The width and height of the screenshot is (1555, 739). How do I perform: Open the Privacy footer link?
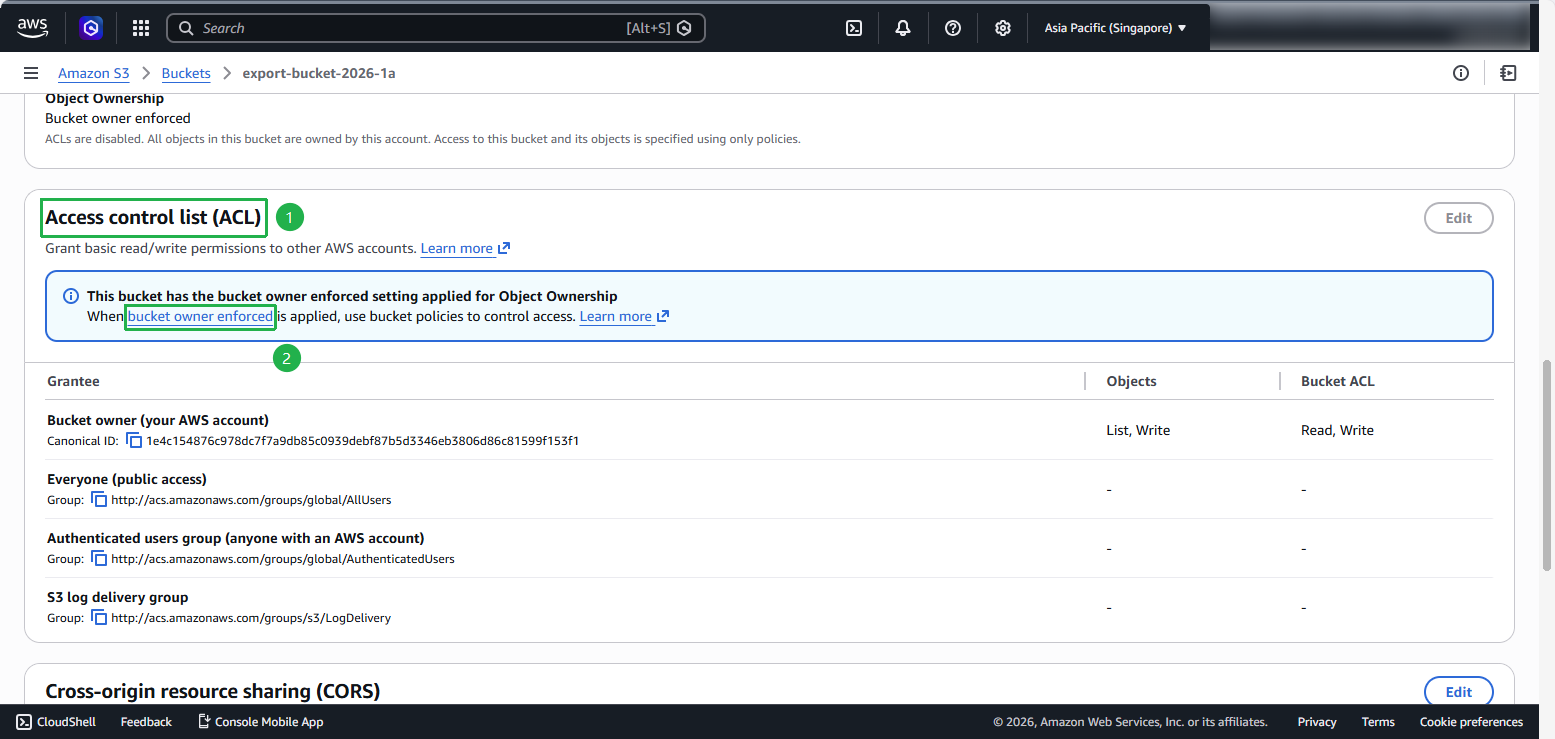click(x=1317, y=722)
